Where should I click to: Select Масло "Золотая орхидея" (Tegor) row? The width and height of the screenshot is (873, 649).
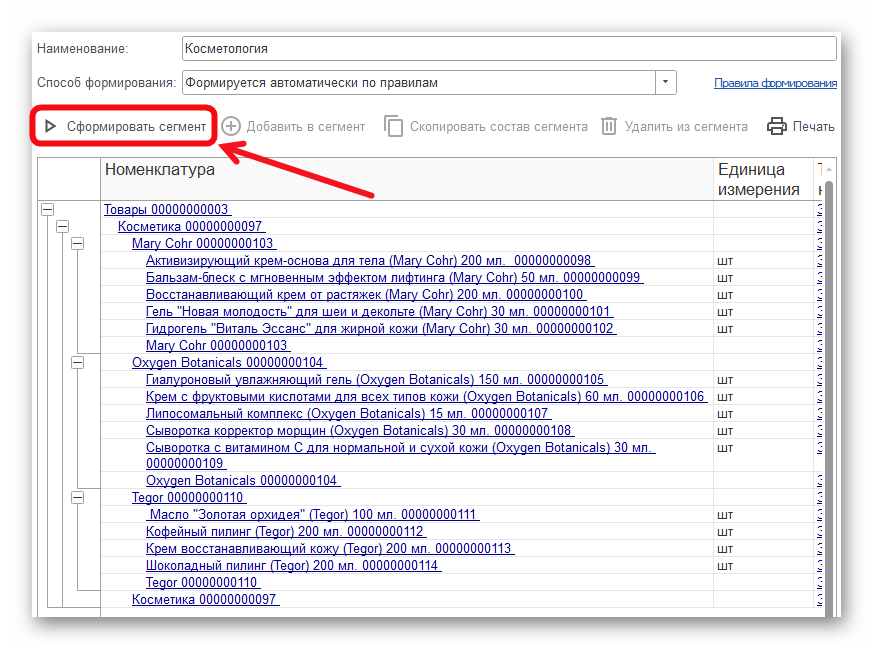coord(313,515)
